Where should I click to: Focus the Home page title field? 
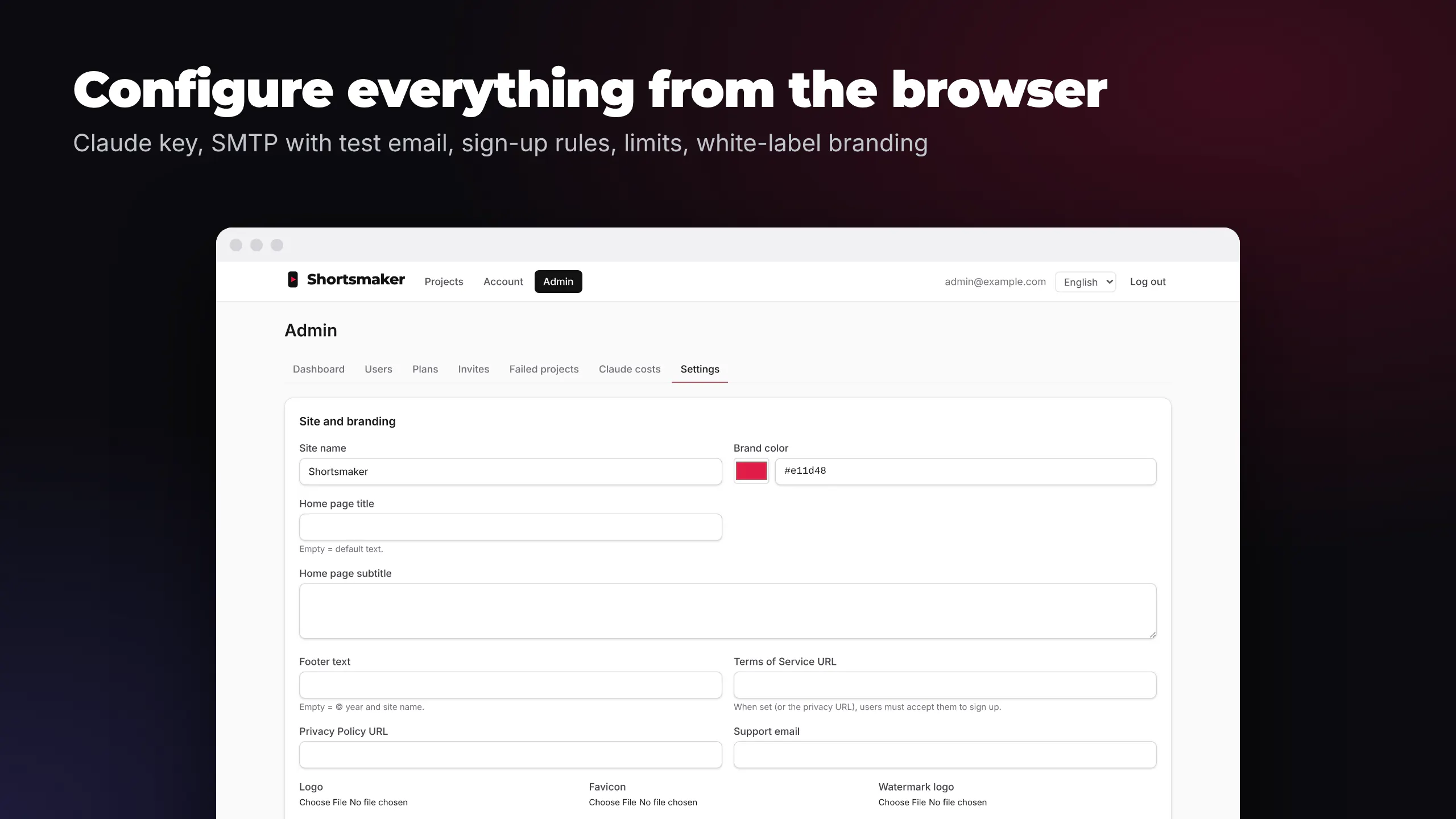510,527
